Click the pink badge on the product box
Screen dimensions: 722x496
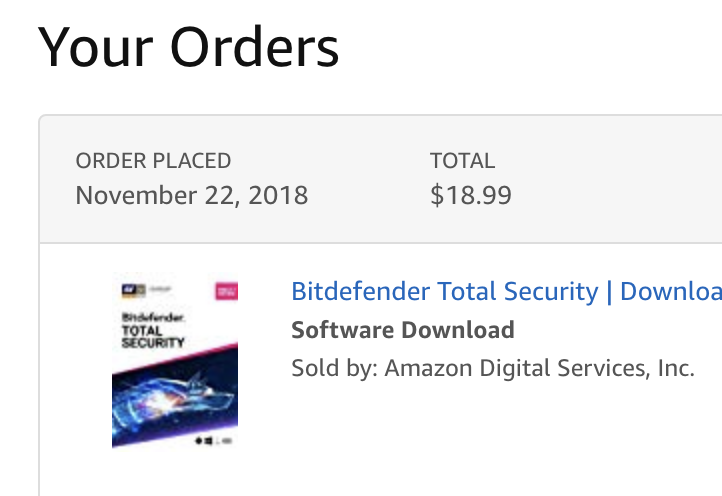pos(227,292)
